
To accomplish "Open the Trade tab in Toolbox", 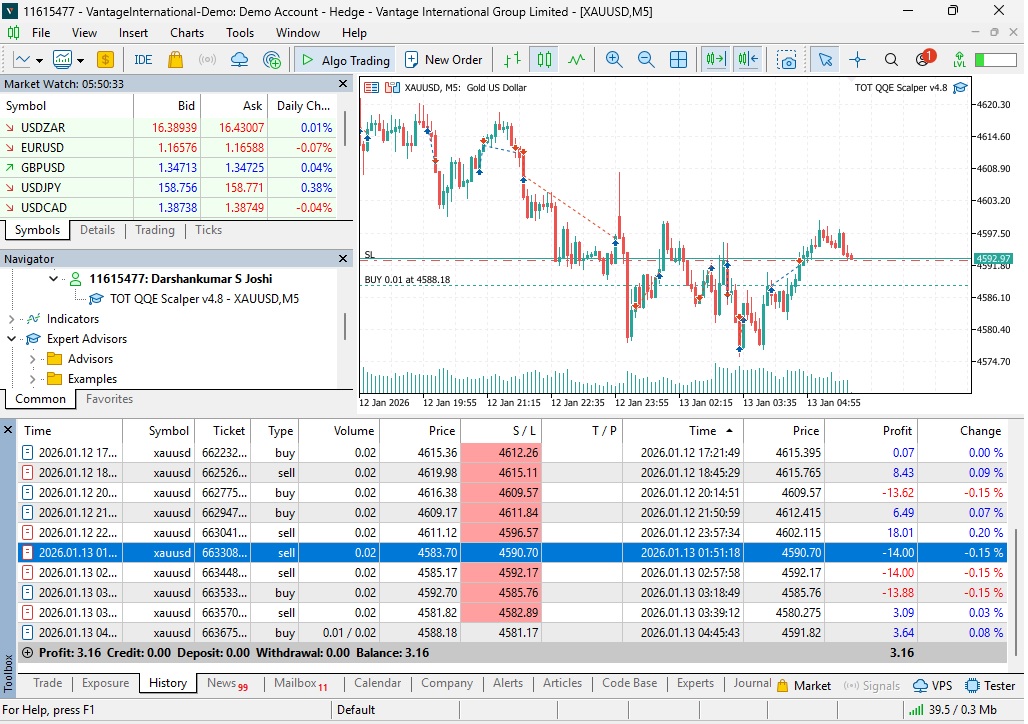I will [47, 683].
